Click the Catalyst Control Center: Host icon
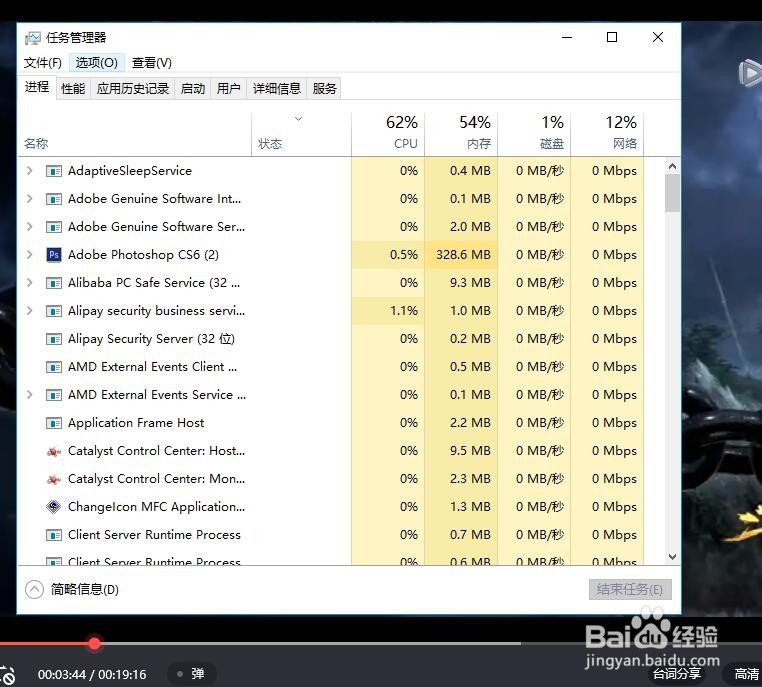This screenshot has height=687, width=762. point(53,451)
